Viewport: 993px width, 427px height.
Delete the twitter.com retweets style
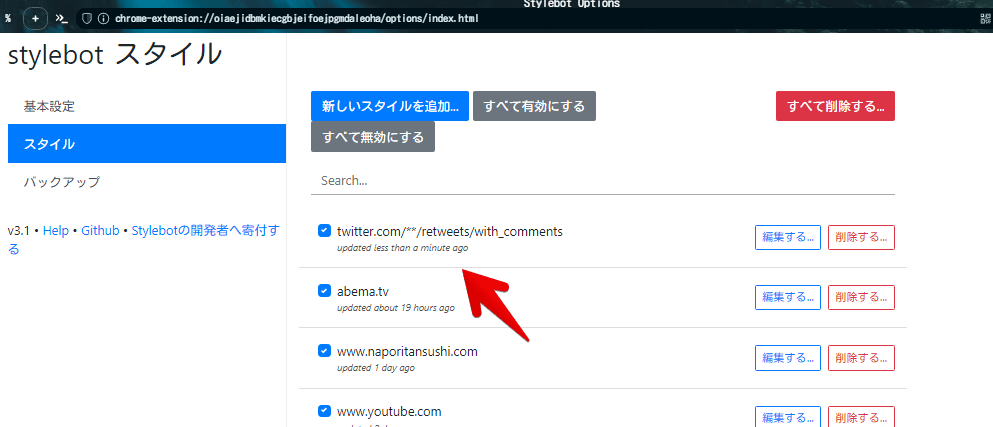click(x=861, y=238)
